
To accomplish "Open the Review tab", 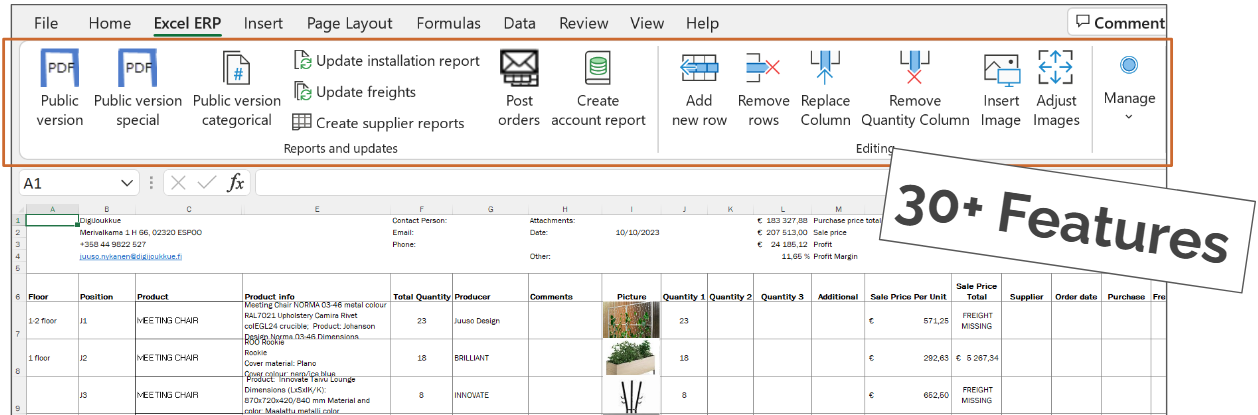I will tap(584, 22).
